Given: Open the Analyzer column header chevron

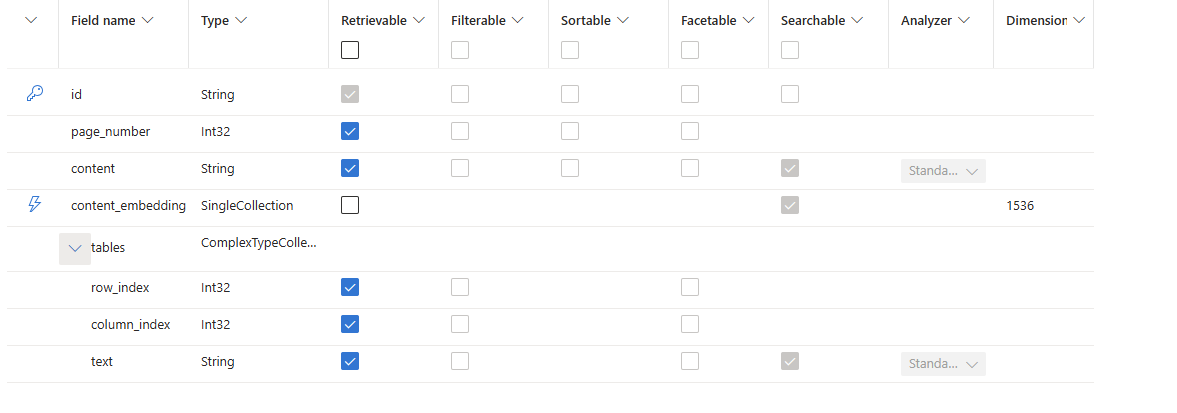Looking at the screenshot, I should [x=964, y=20].
